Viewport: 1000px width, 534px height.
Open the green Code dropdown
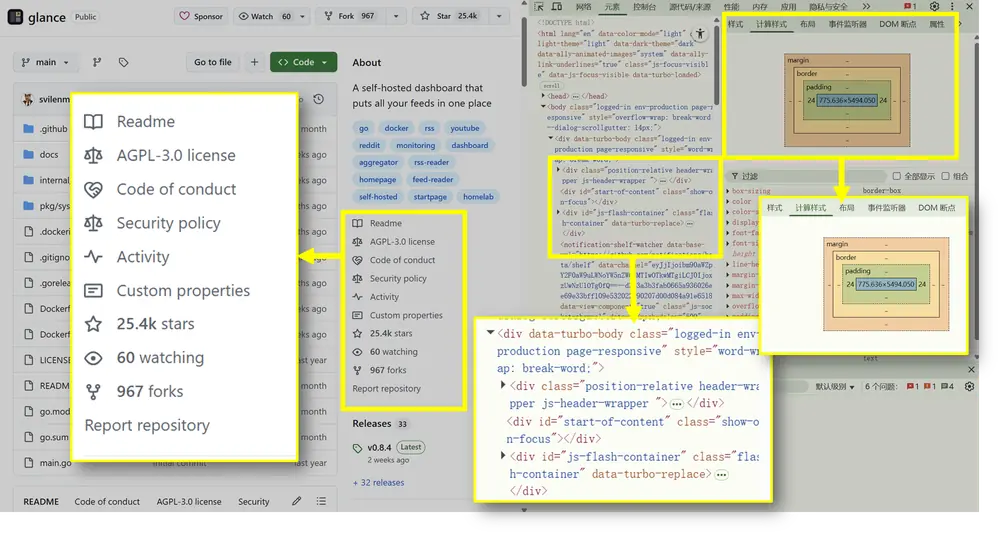[304, 62]
